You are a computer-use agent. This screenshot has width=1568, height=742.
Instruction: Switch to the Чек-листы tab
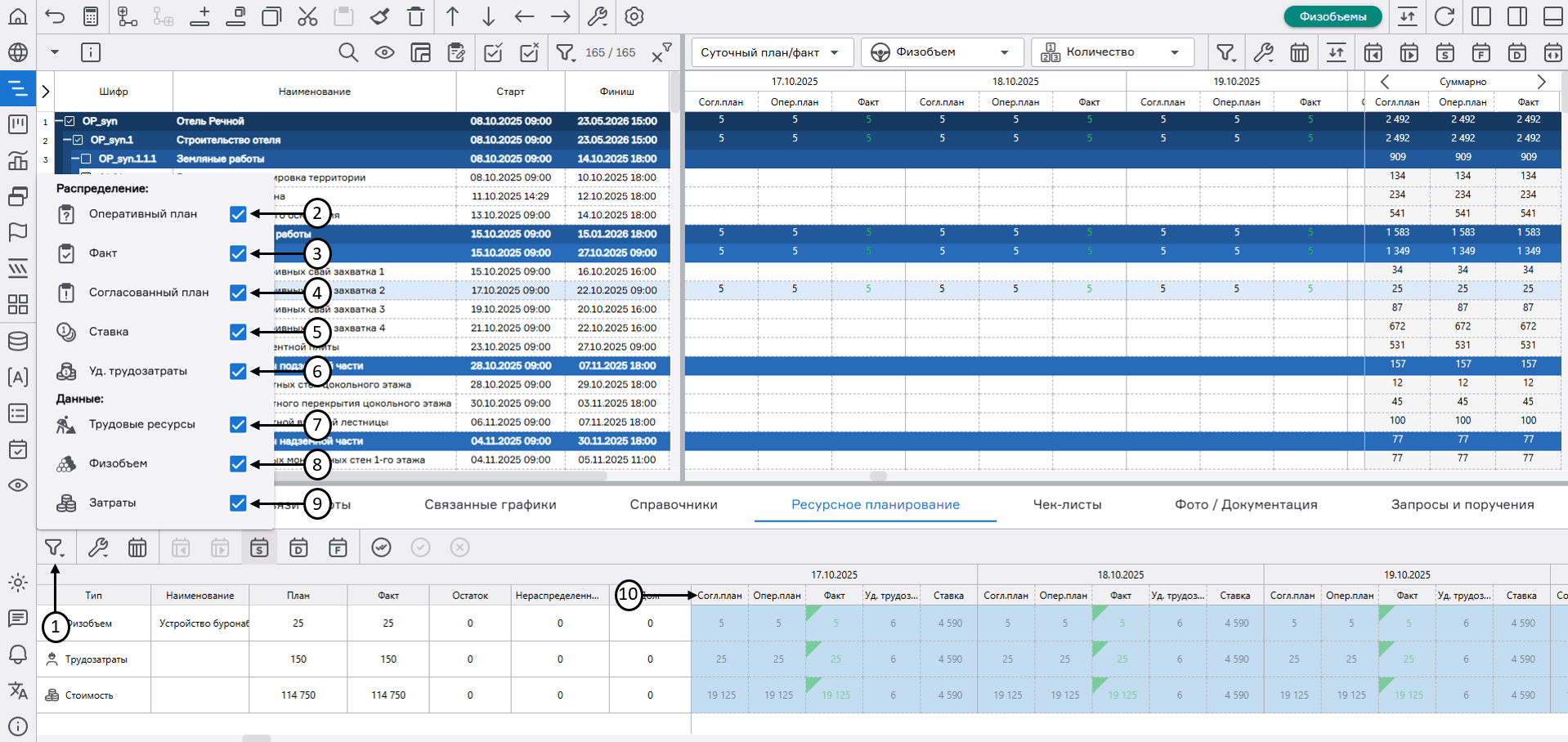point(1067,505)
